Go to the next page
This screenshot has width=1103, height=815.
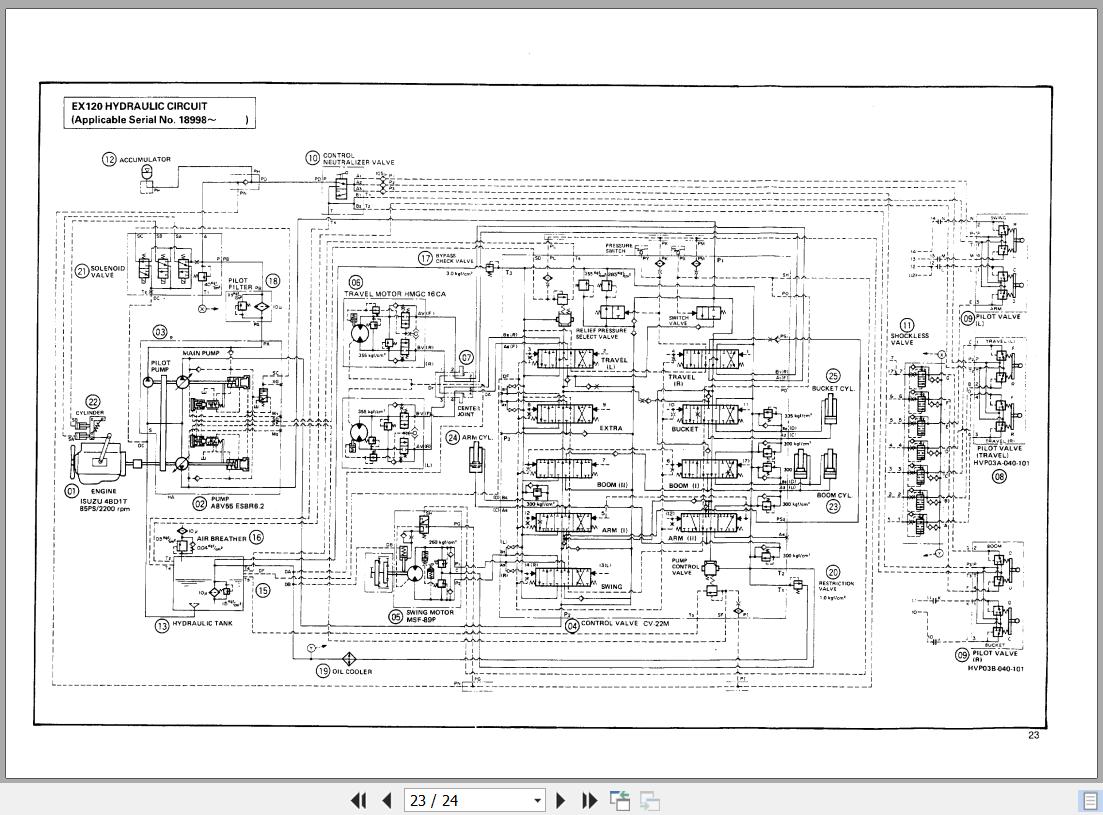point(561,800)
